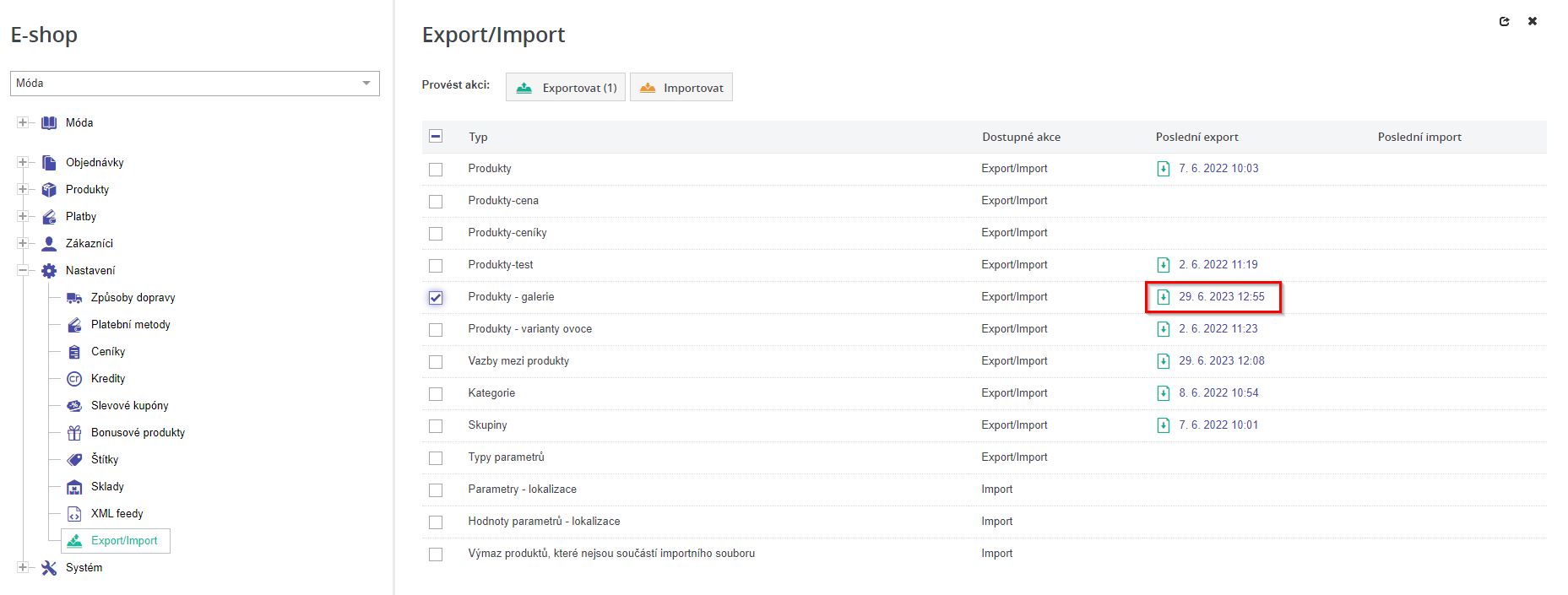Click the Poslední export column header
Screen dimensions: 1568x595
click(x=1196, y=138)
